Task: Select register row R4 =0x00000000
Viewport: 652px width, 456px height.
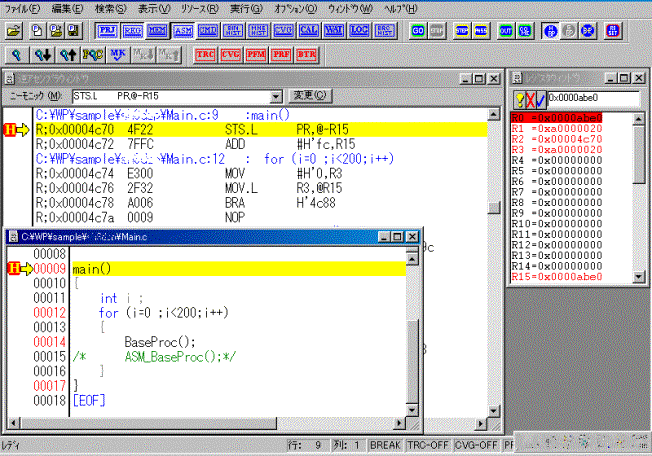Action: click(556, 160)
